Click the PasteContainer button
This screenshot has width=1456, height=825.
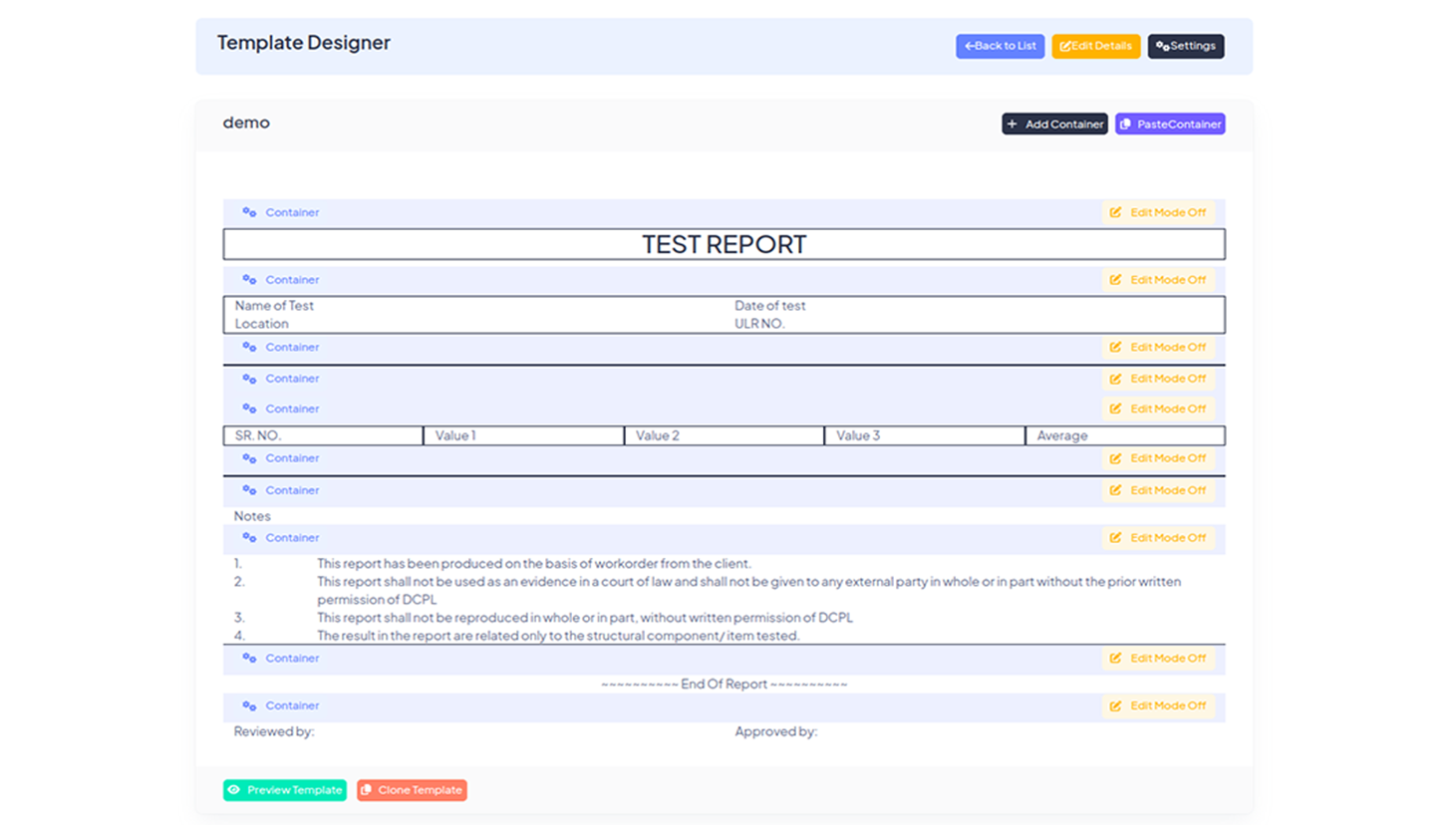[x=1170, y=125]
